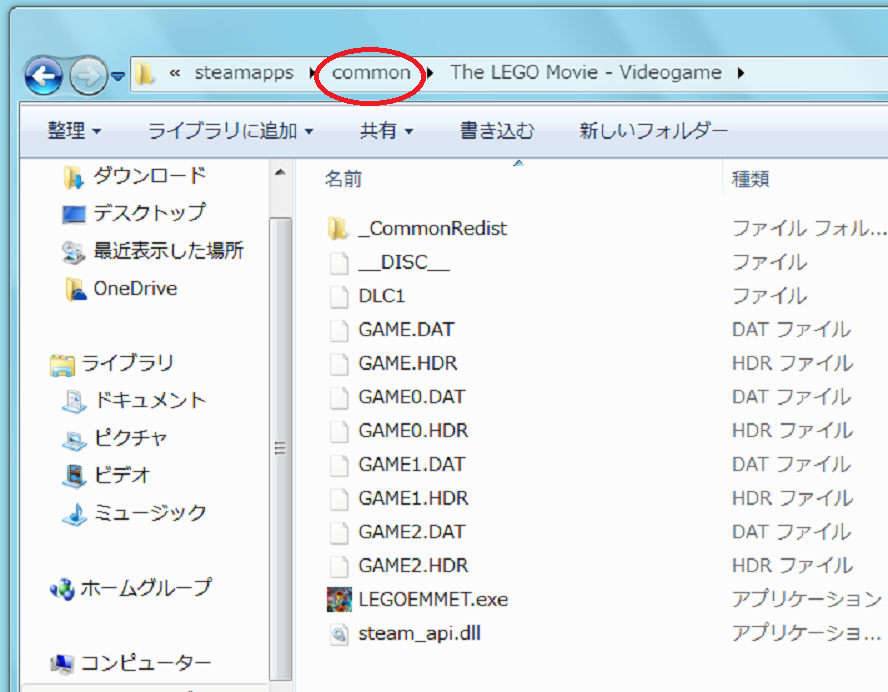This screenshot has width=888, height=692.
Task: Select GAME1.DAT file
Action: tap(412, 464)
